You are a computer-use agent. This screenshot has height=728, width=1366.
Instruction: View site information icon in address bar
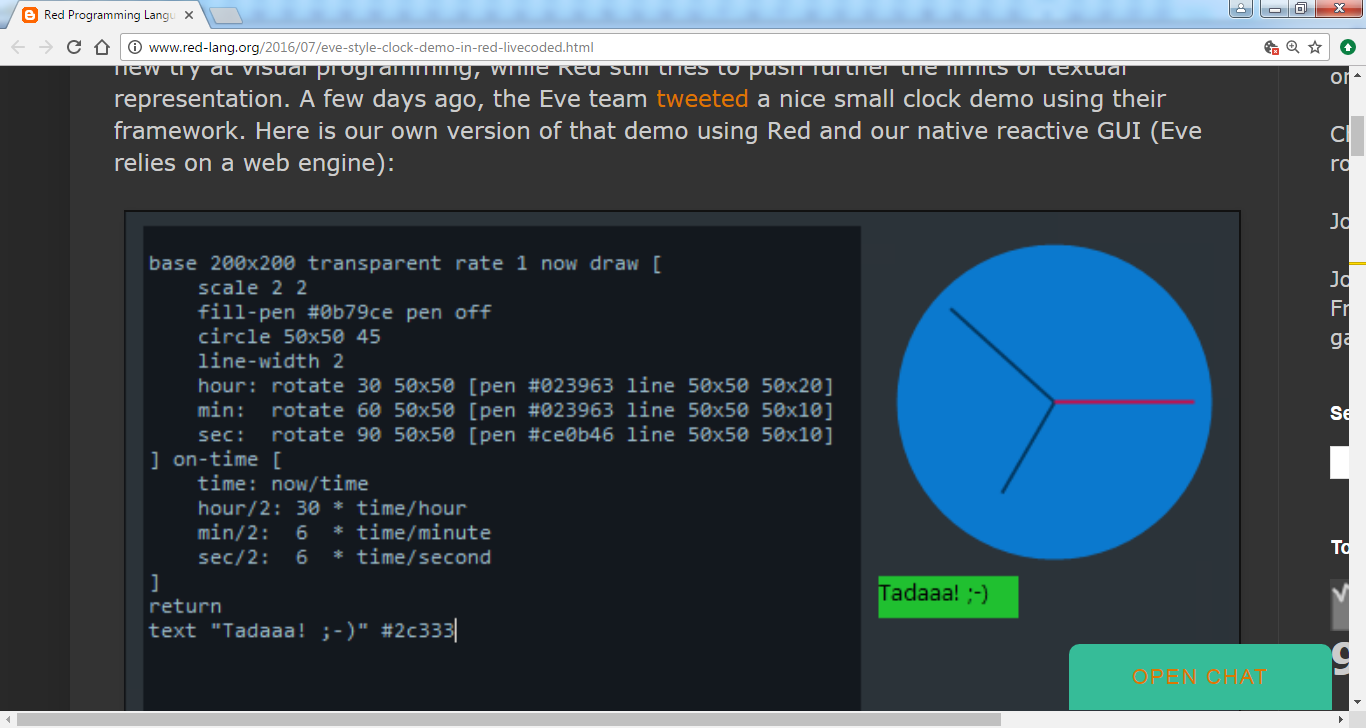pos(135,47)
